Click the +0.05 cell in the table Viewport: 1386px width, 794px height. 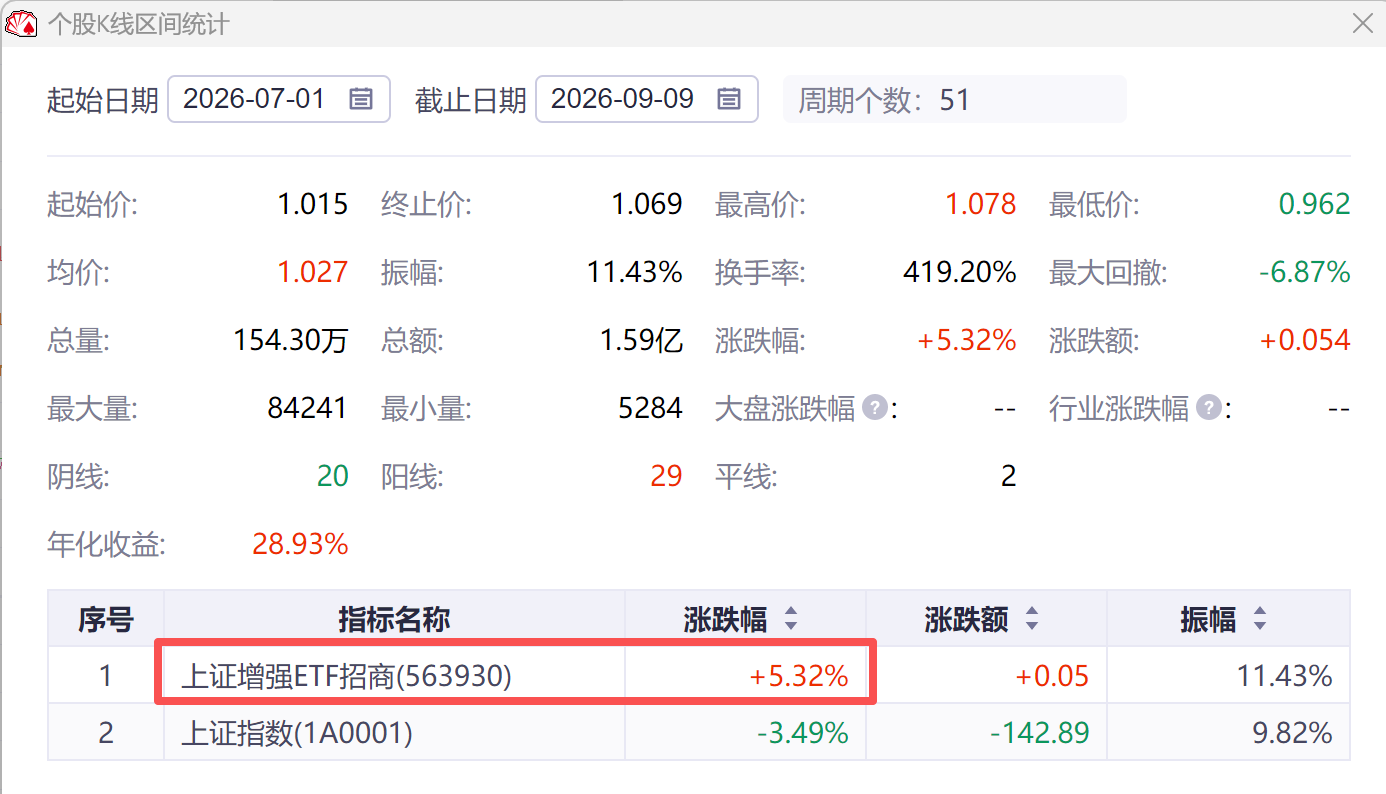point(1052,677)
